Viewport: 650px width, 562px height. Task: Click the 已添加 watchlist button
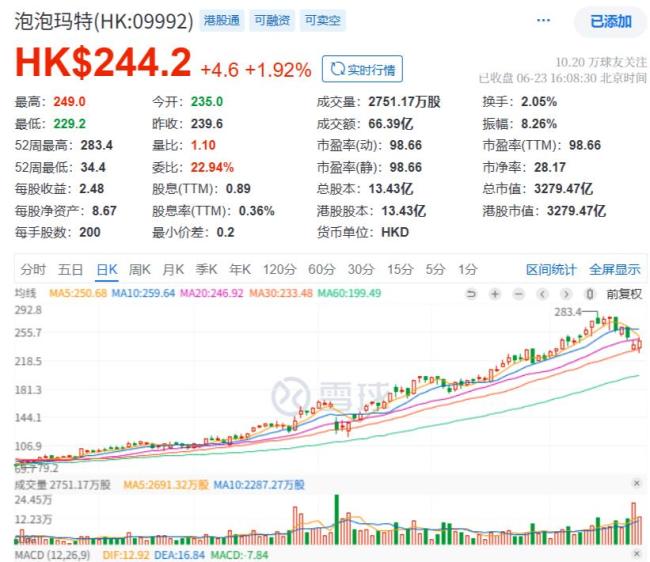[x=611, y=22]
